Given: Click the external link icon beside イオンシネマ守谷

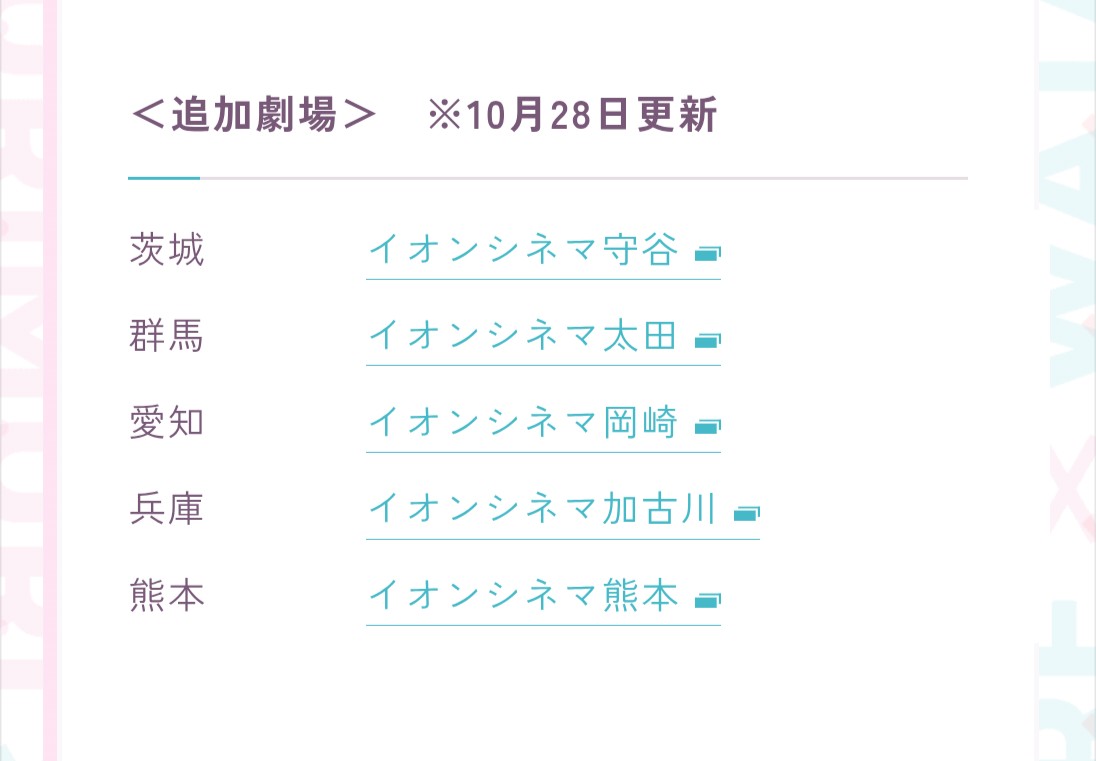Looking at the screenshot, I should click(707, 254).
